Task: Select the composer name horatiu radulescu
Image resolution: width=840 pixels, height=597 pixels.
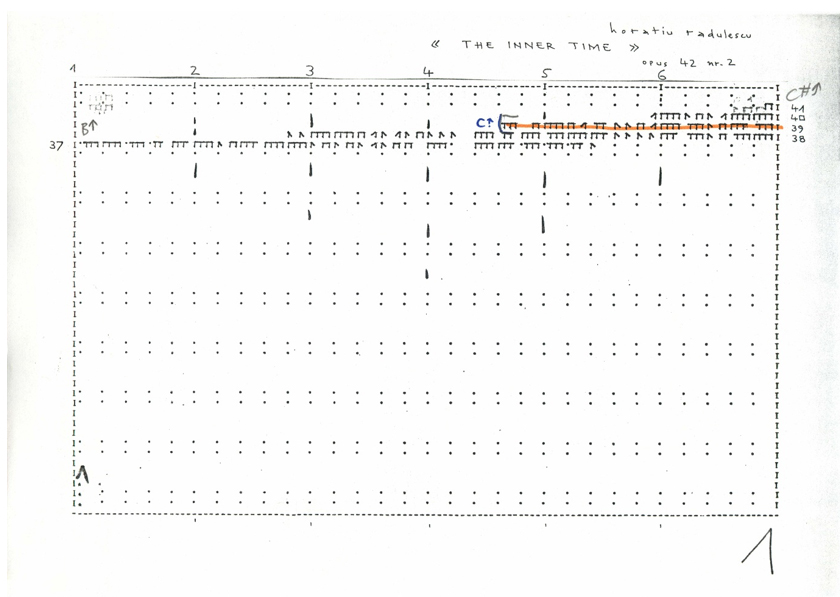Action: click(679, 32)
